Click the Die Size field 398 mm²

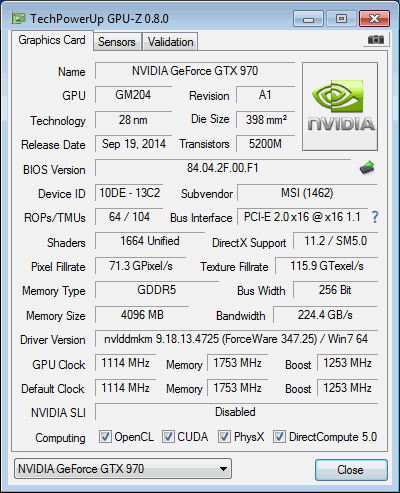click(265, 120)
